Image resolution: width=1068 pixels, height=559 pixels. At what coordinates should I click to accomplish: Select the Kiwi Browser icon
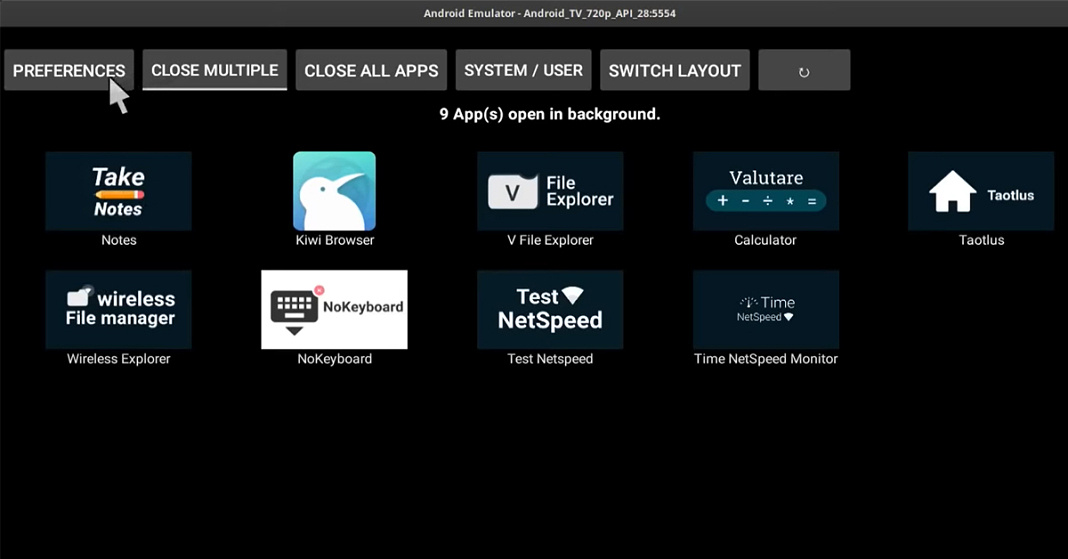[x=334, y=191]
